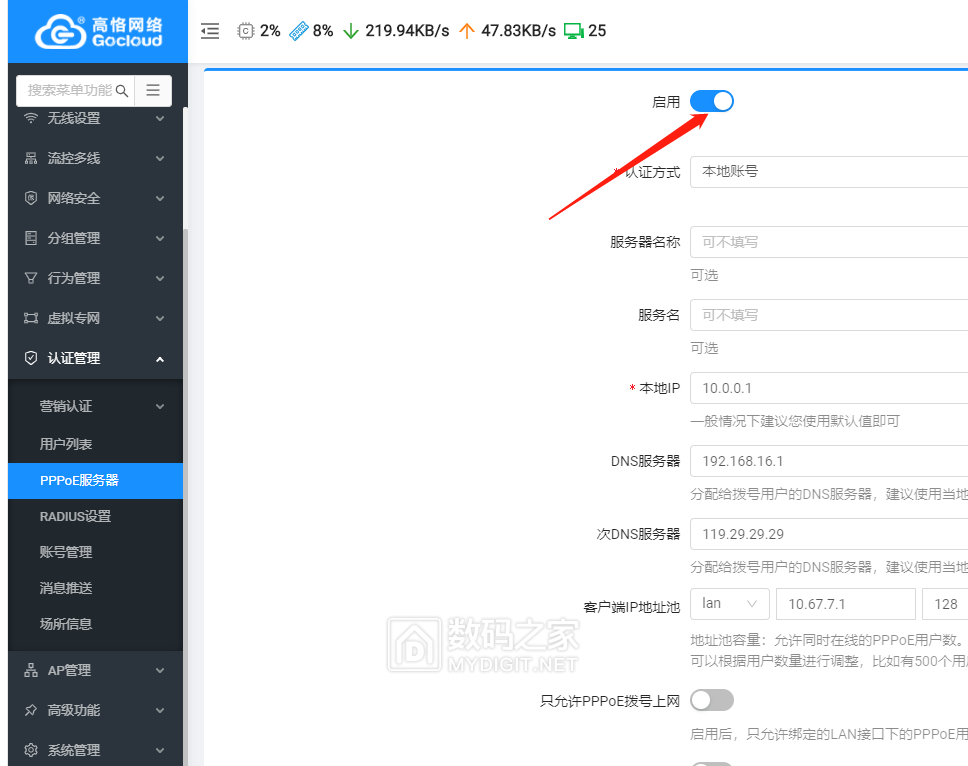Open RADIUS设置 page
The width and height of the screenshot is (968, 766).
coord(96,516)
